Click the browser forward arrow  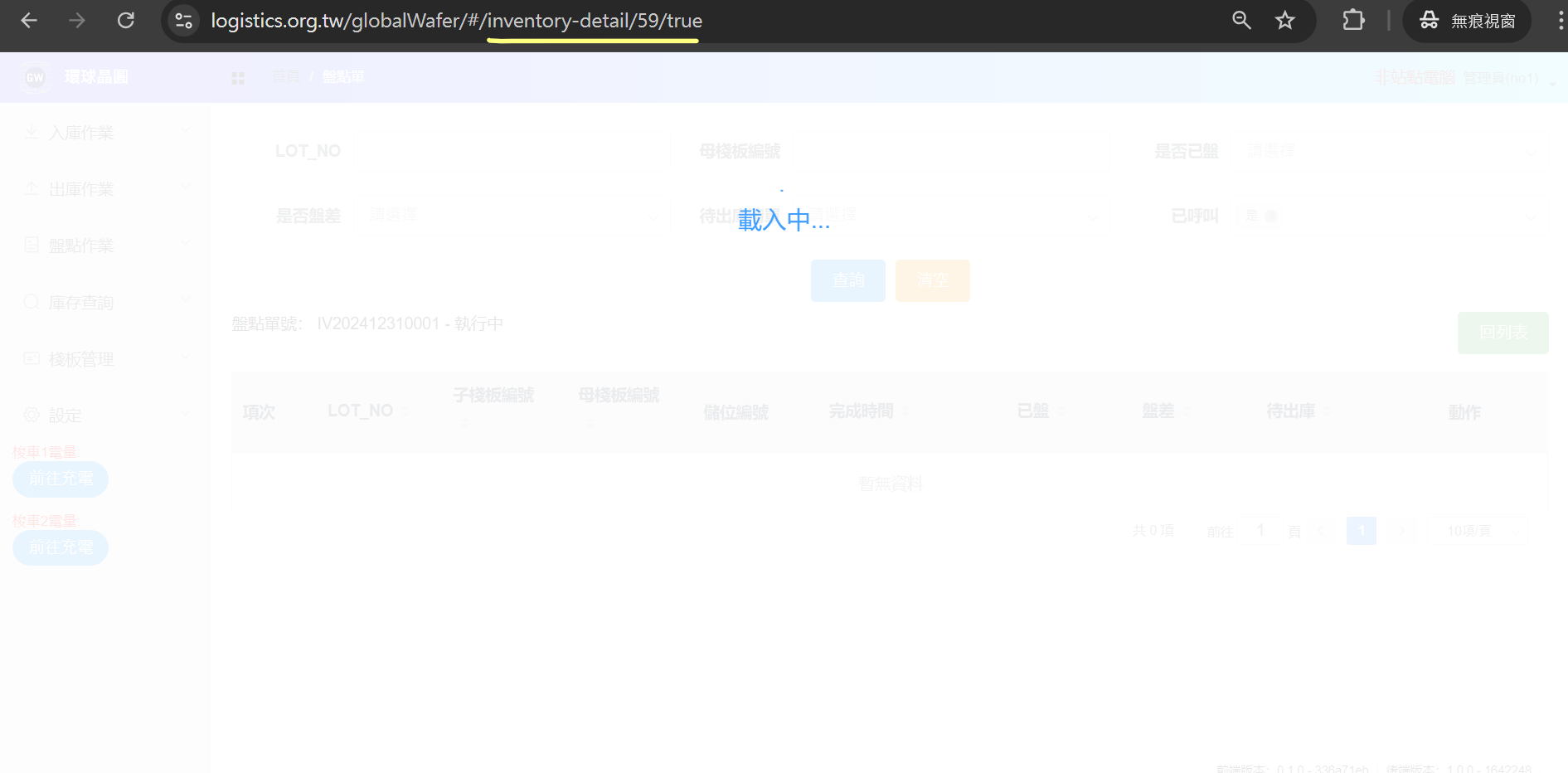click(77, 20)
